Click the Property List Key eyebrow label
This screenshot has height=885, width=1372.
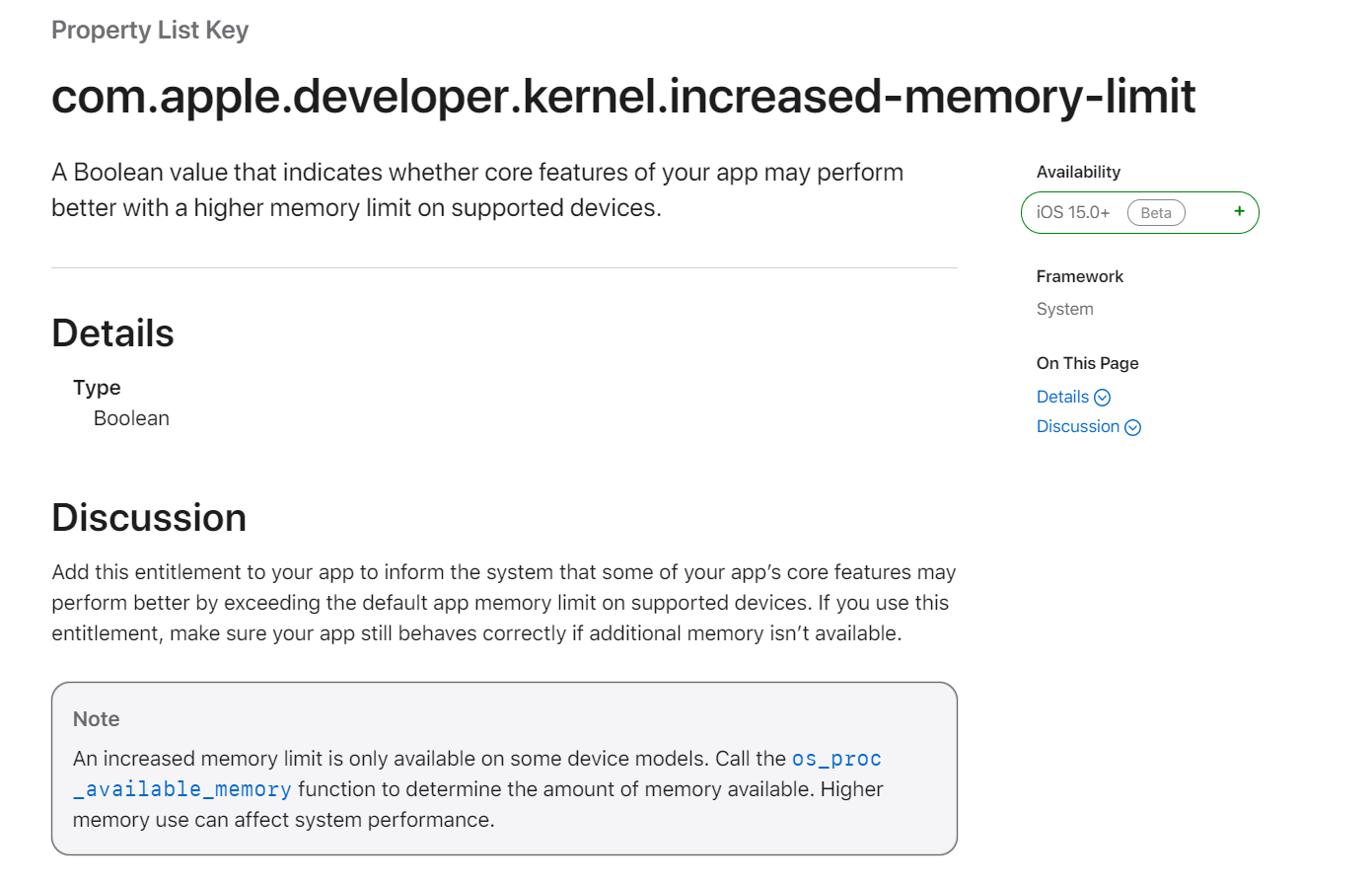[150, 31]
